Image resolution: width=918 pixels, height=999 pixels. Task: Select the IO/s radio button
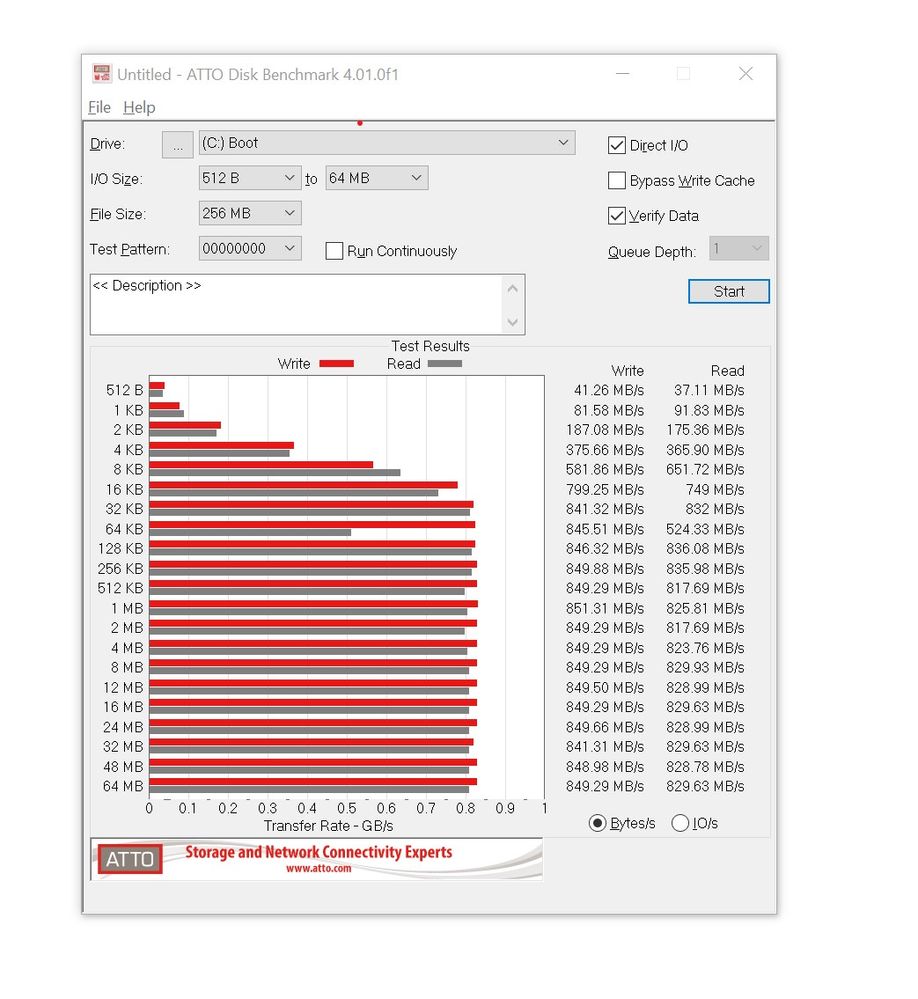tap(681, 823)
